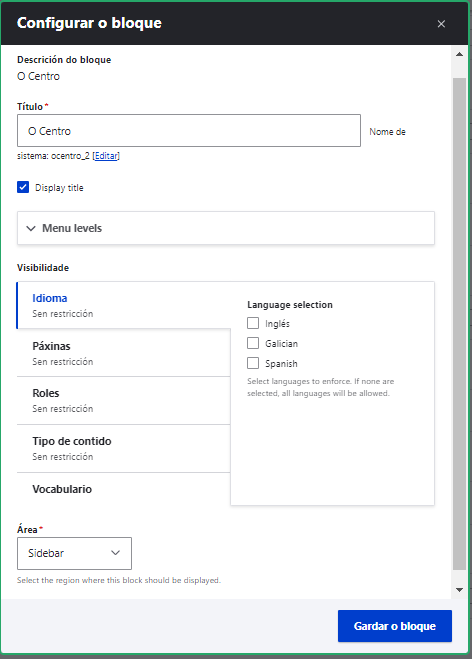Open the Editar machine name link

point(106,156)
